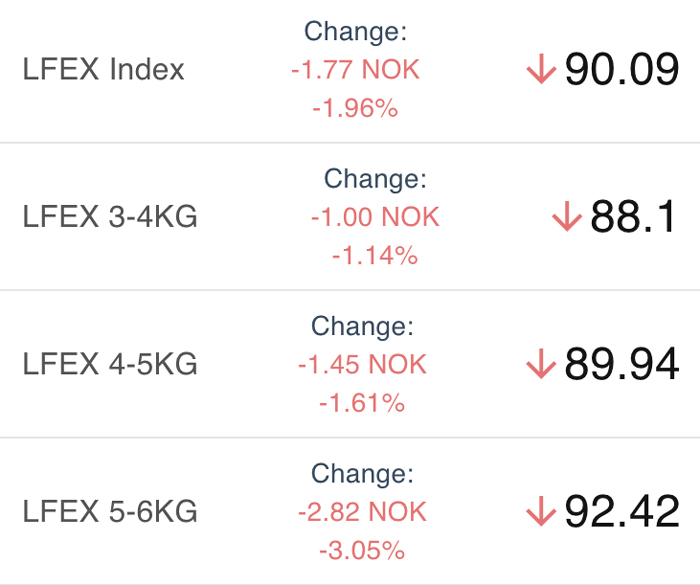Click the 88.1 price value
Screen dimensions: 700x585
(633, 217)
